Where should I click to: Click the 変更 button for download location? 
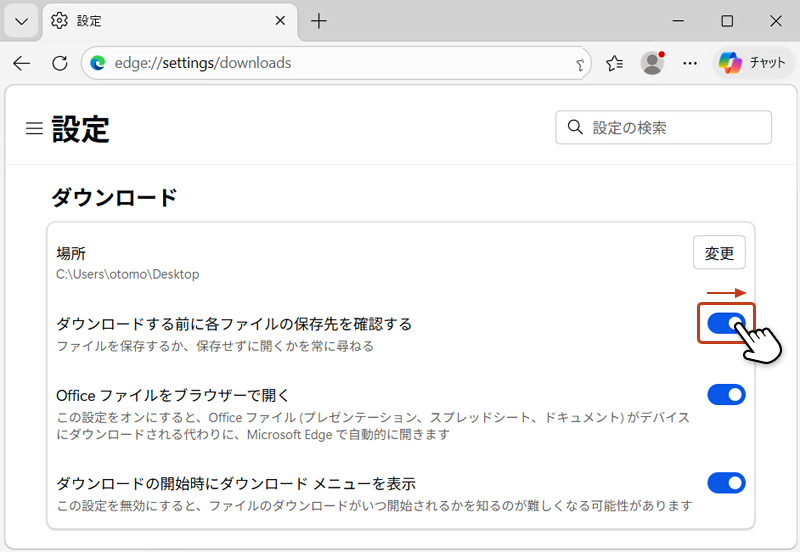coord(719,253)
